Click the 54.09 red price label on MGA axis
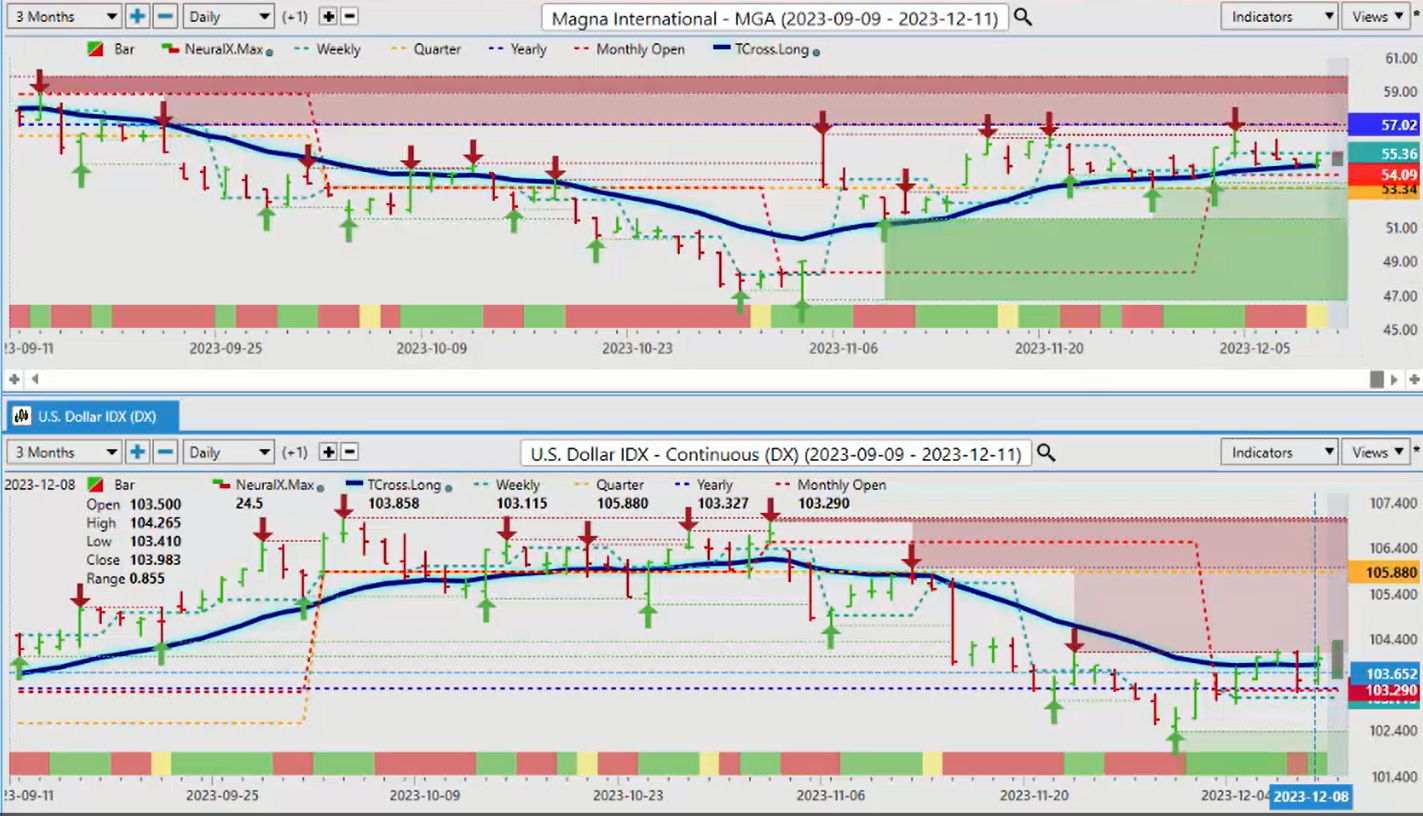This screenshot has height=816, width=1423. pos(1384,174)
